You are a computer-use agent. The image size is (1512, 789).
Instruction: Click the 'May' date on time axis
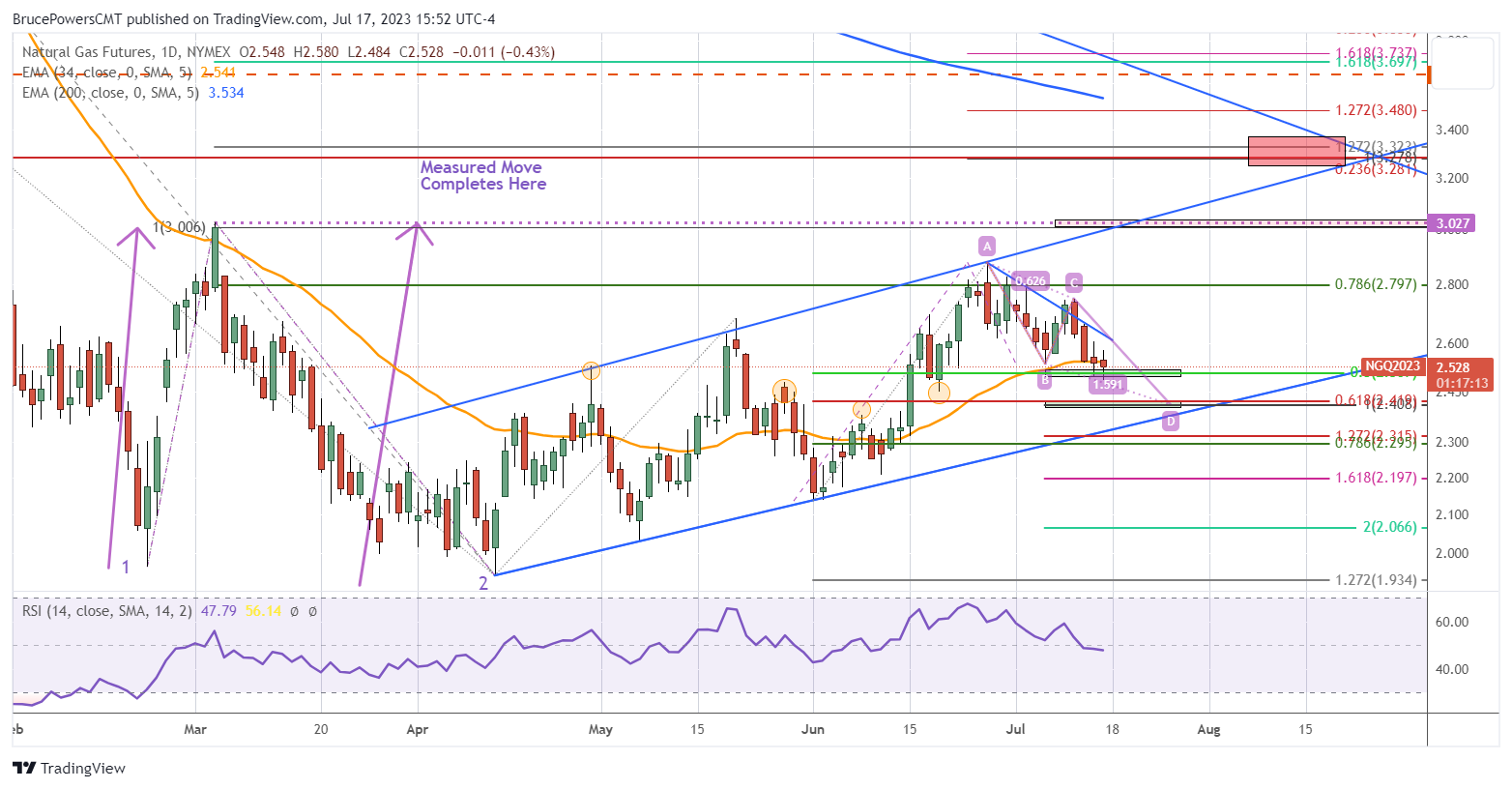[600, 729]
